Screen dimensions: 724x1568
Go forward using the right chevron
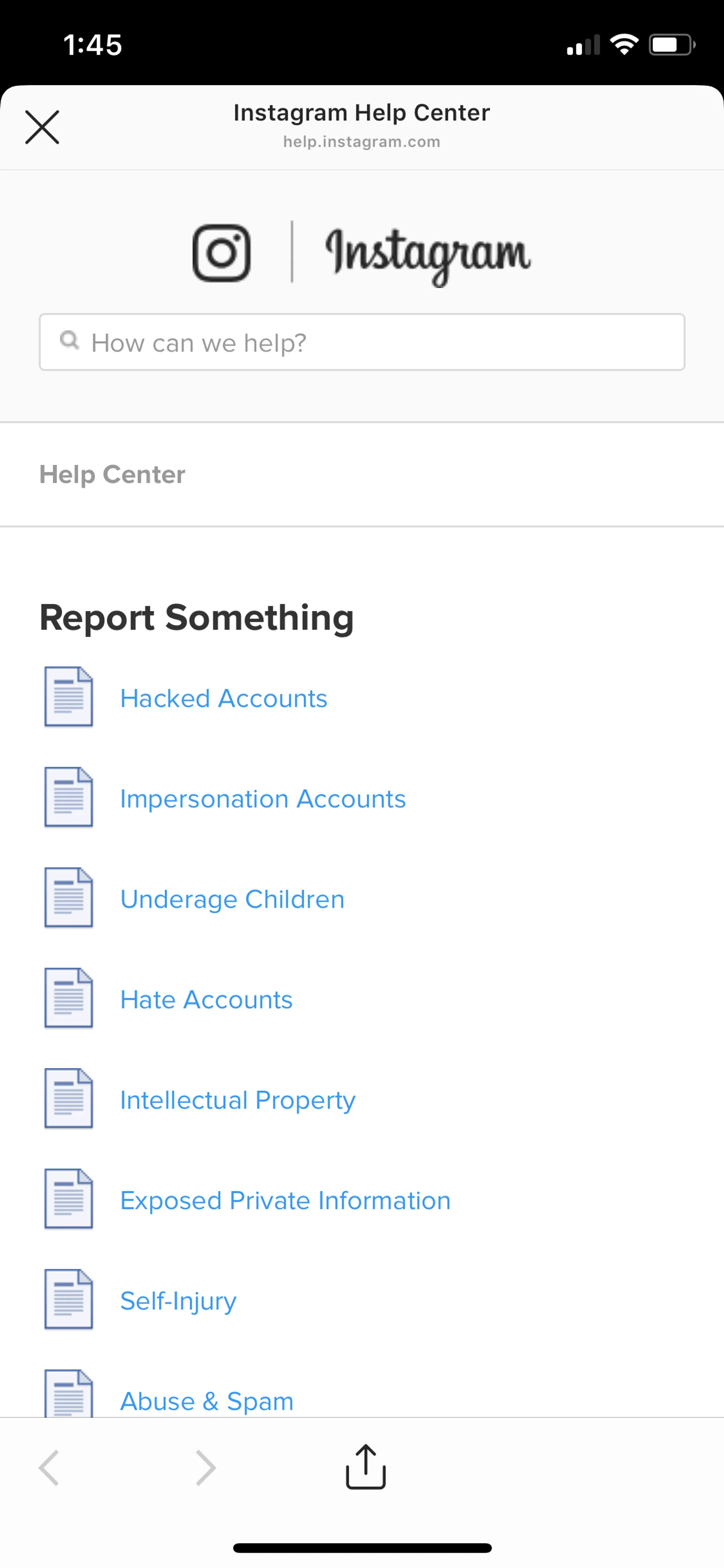point(206,1468)
